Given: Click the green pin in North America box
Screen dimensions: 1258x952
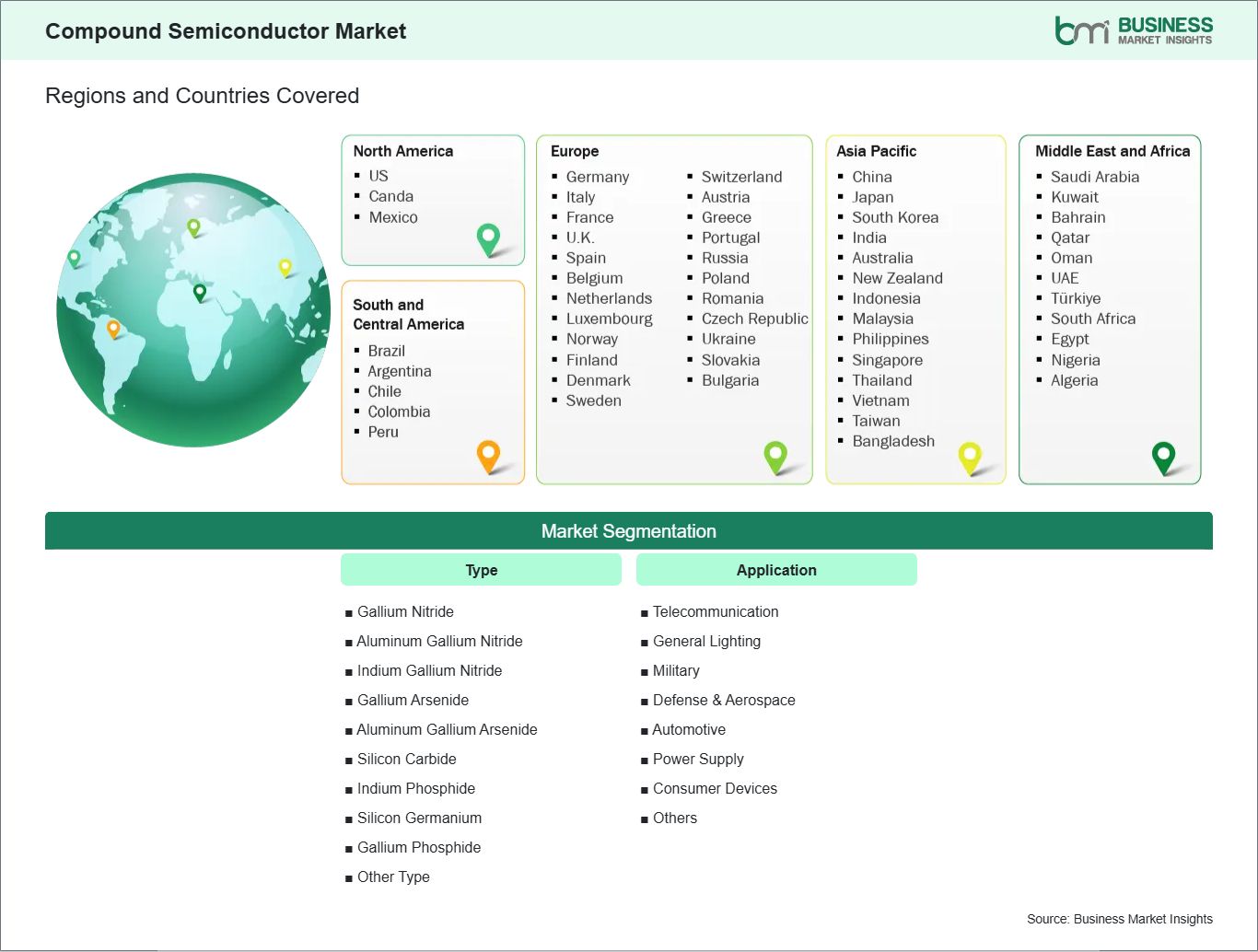Looking at the screenshot, I should click(x=488, y=238).
